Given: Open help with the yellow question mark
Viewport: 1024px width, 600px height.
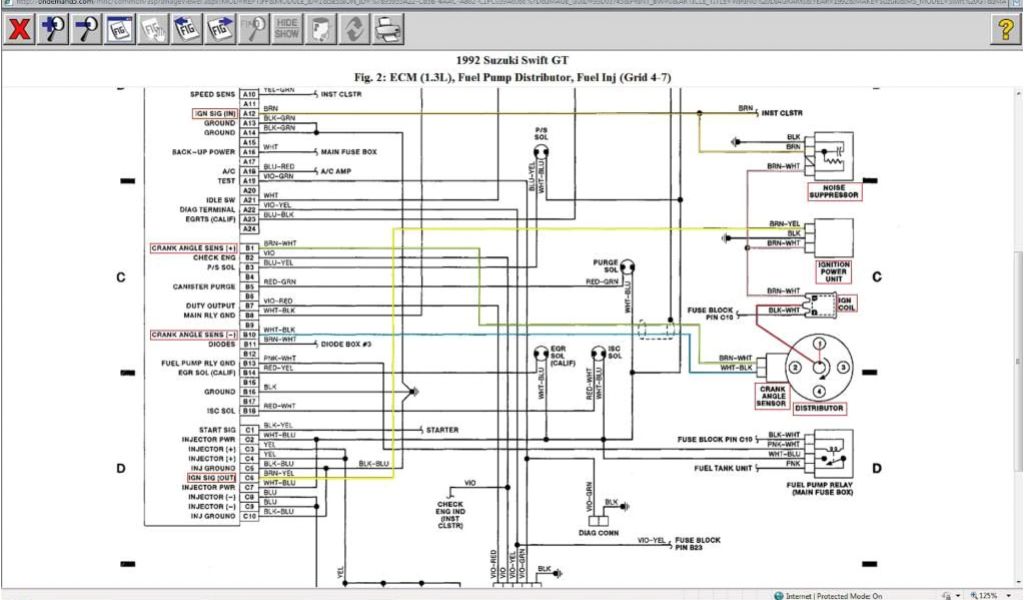Looking at the screenshot, I should [1005, 29].
